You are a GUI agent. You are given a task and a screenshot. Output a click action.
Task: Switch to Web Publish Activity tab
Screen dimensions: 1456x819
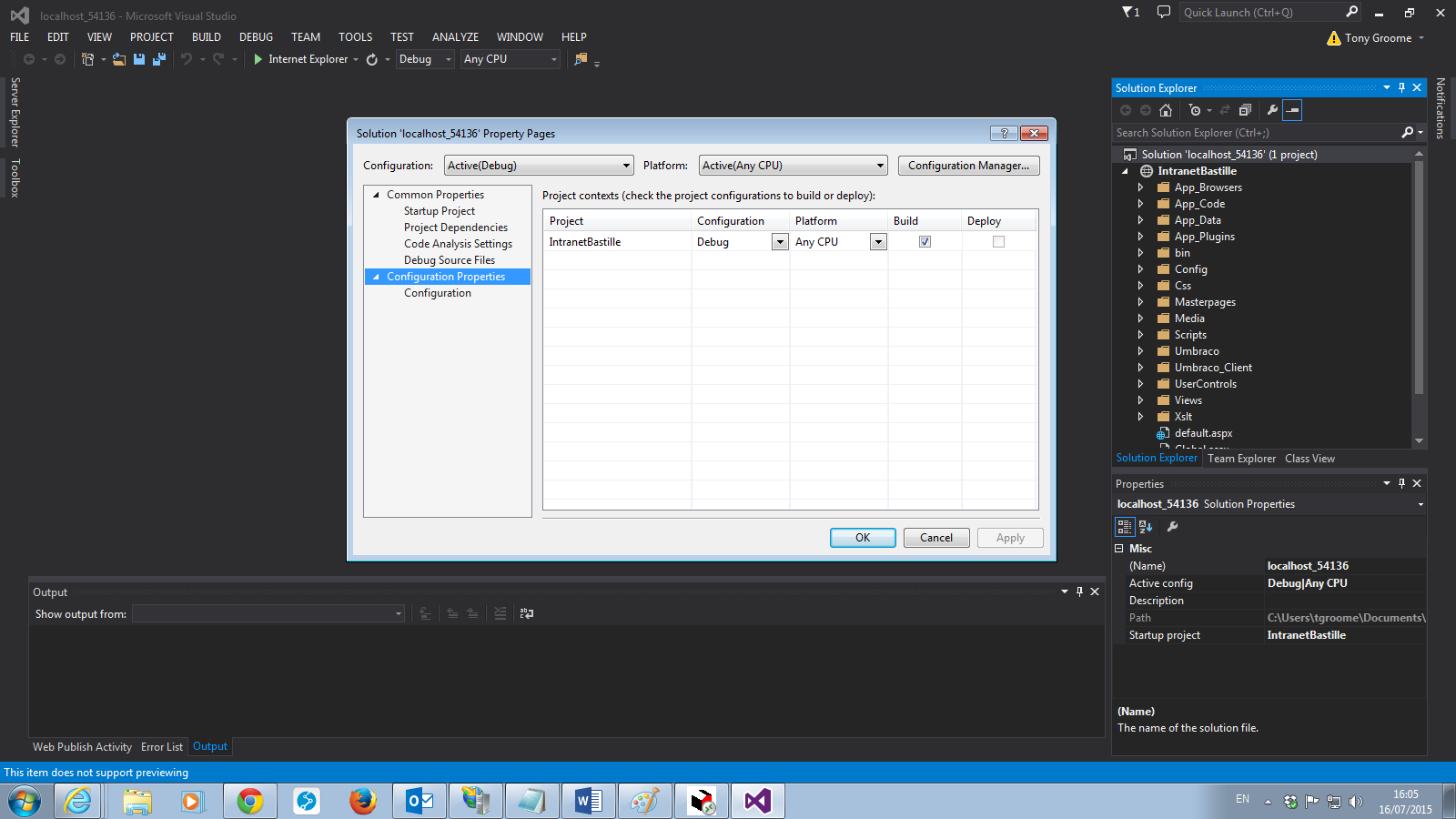(82, 747)
